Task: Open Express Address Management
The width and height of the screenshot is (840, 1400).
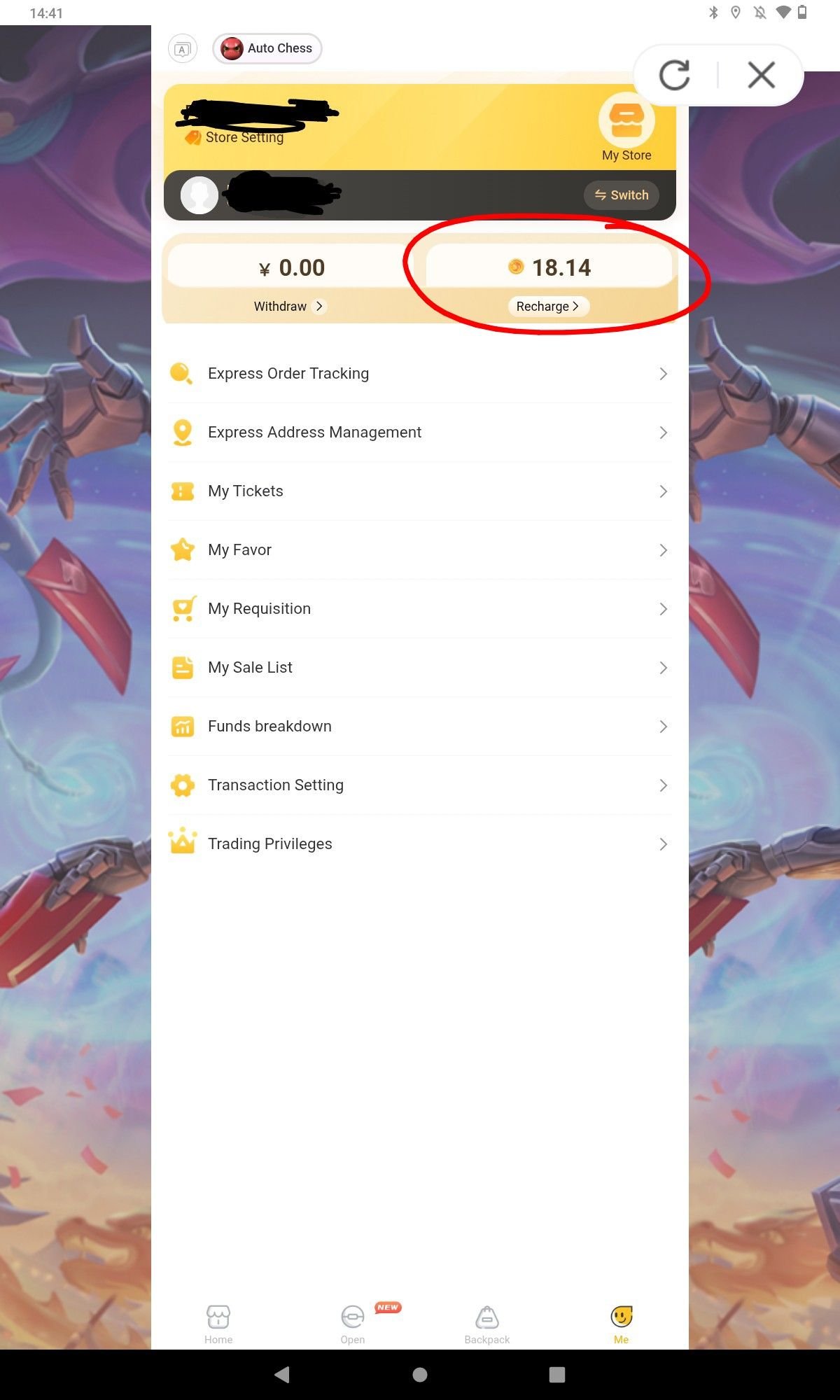Action: click(420, 433)
